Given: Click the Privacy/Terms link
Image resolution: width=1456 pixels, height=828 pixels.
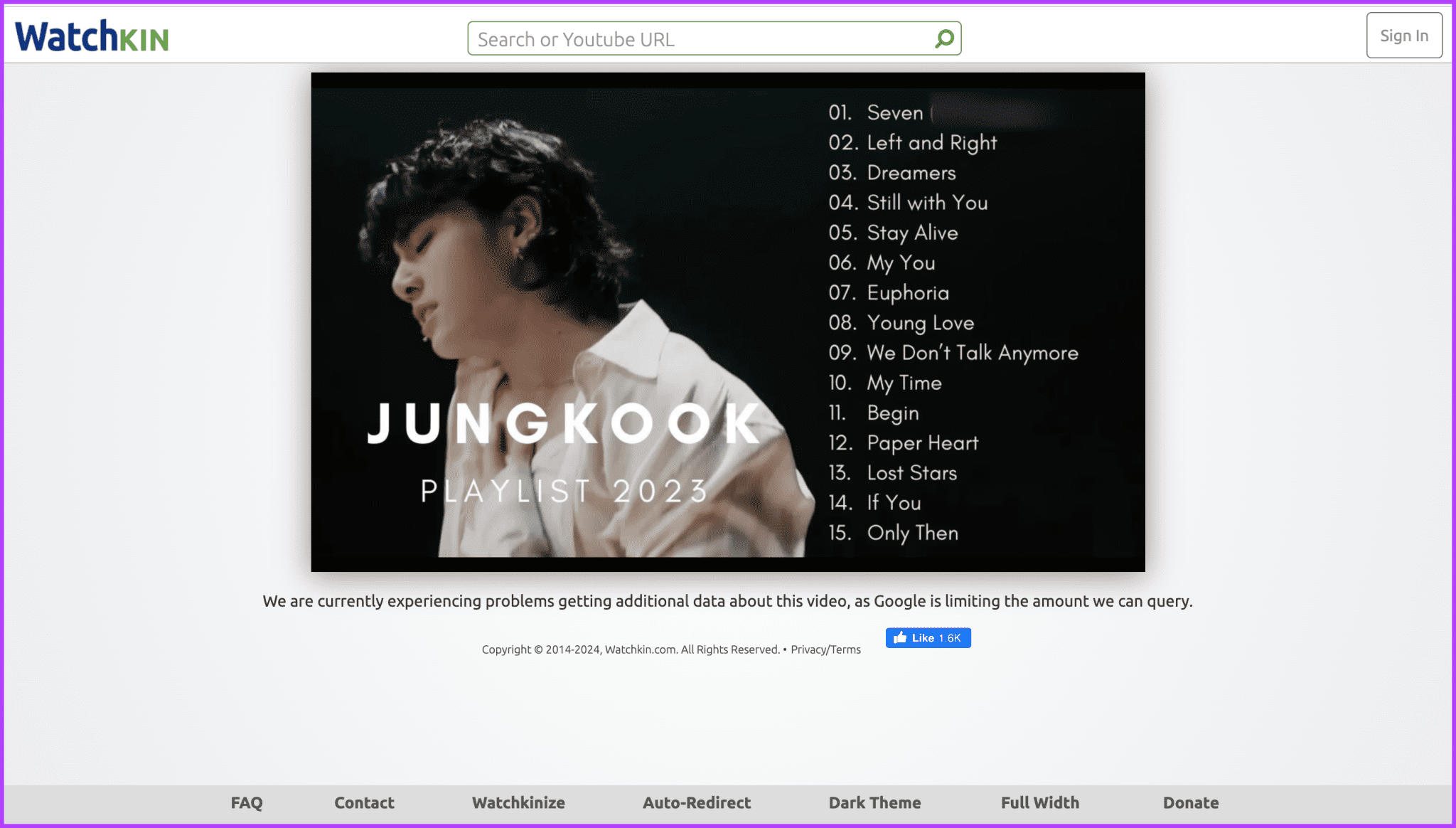Looking at the screenshot, I should (x=825, y=649).
